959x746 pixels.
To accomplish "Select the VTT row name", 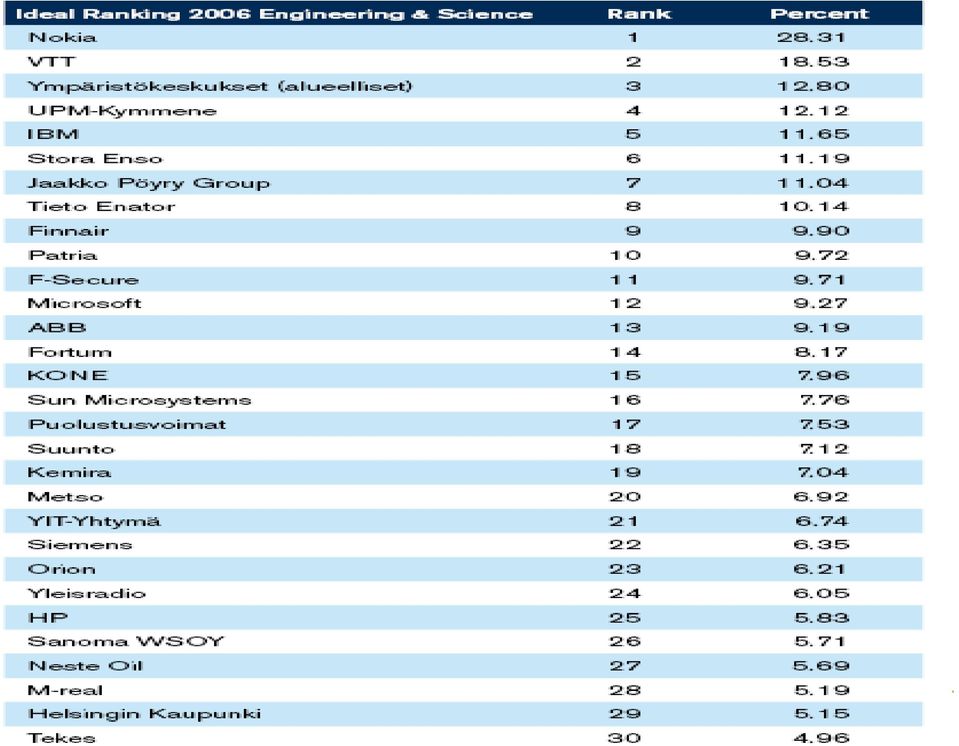I will (52, 62).
